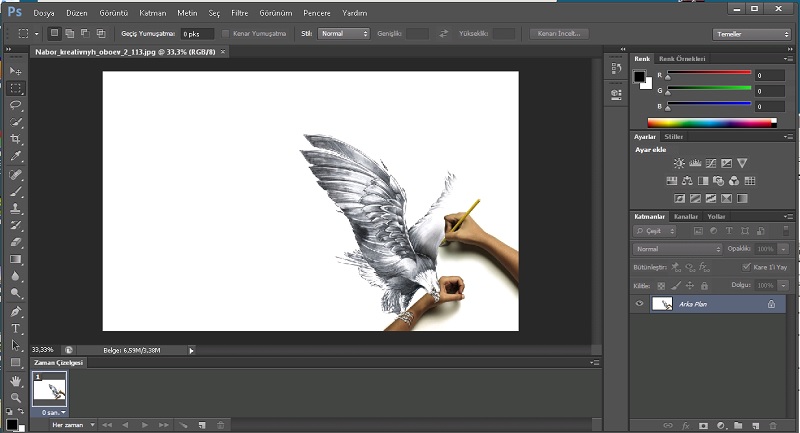This screenshot has width=800, height=433.
Task: Open the Temeller workspace dropdown
Action: (x=752, y=33)
